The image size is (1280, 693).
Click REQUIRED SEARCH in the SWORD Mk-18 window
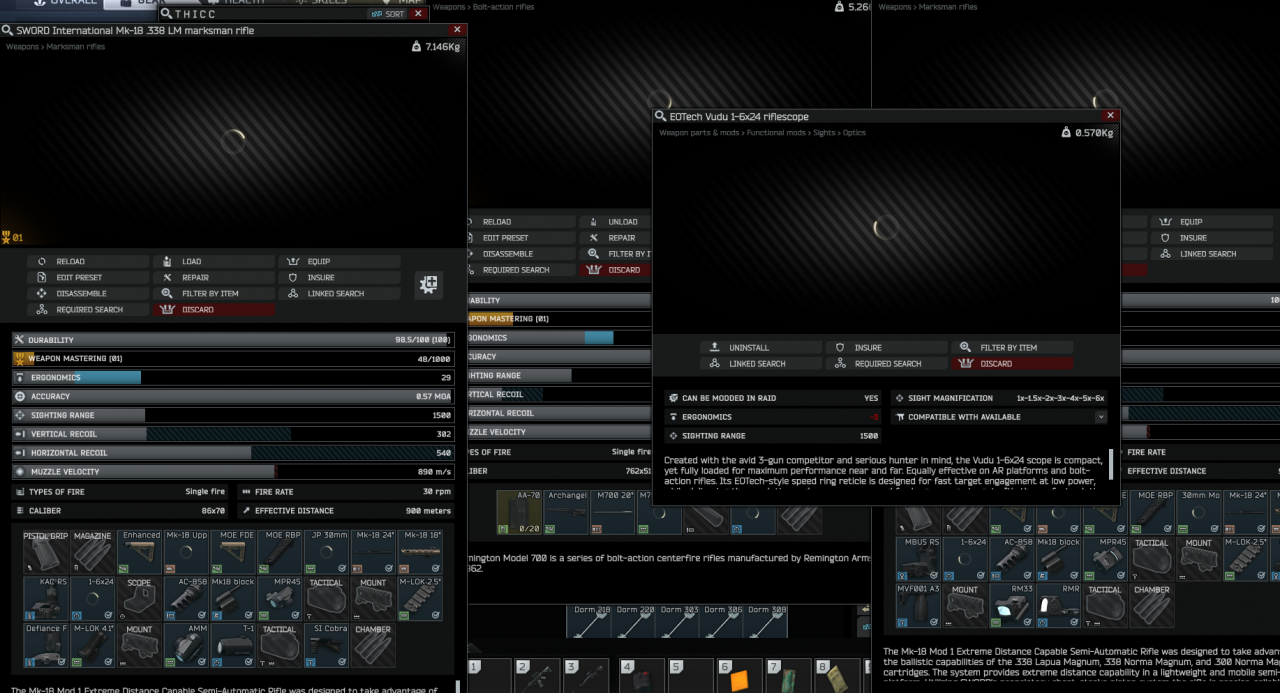point(88,310)
